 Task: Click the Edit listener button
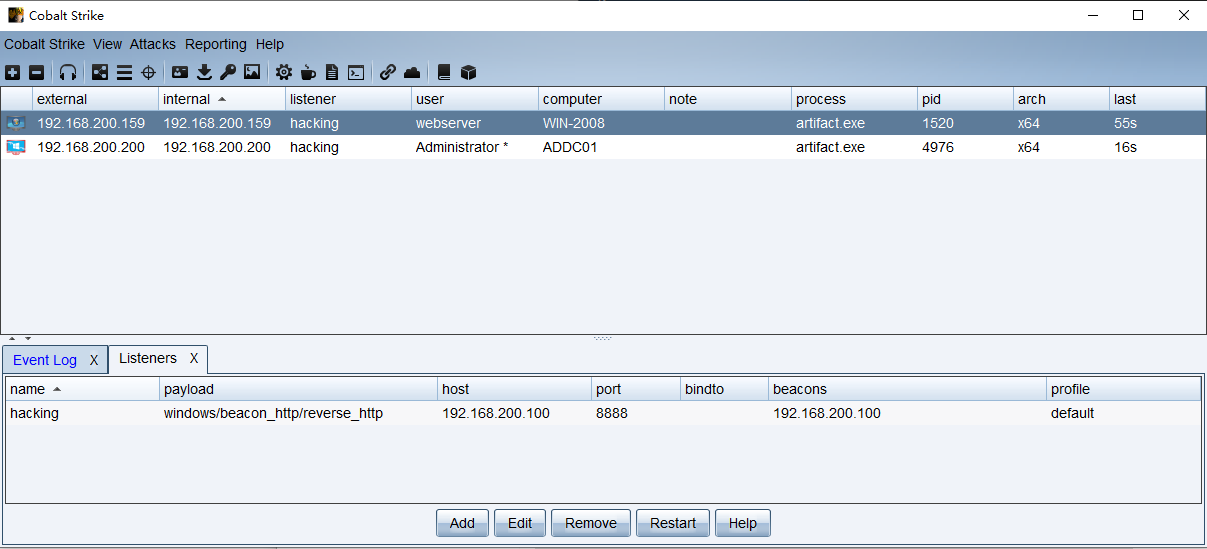520,523
